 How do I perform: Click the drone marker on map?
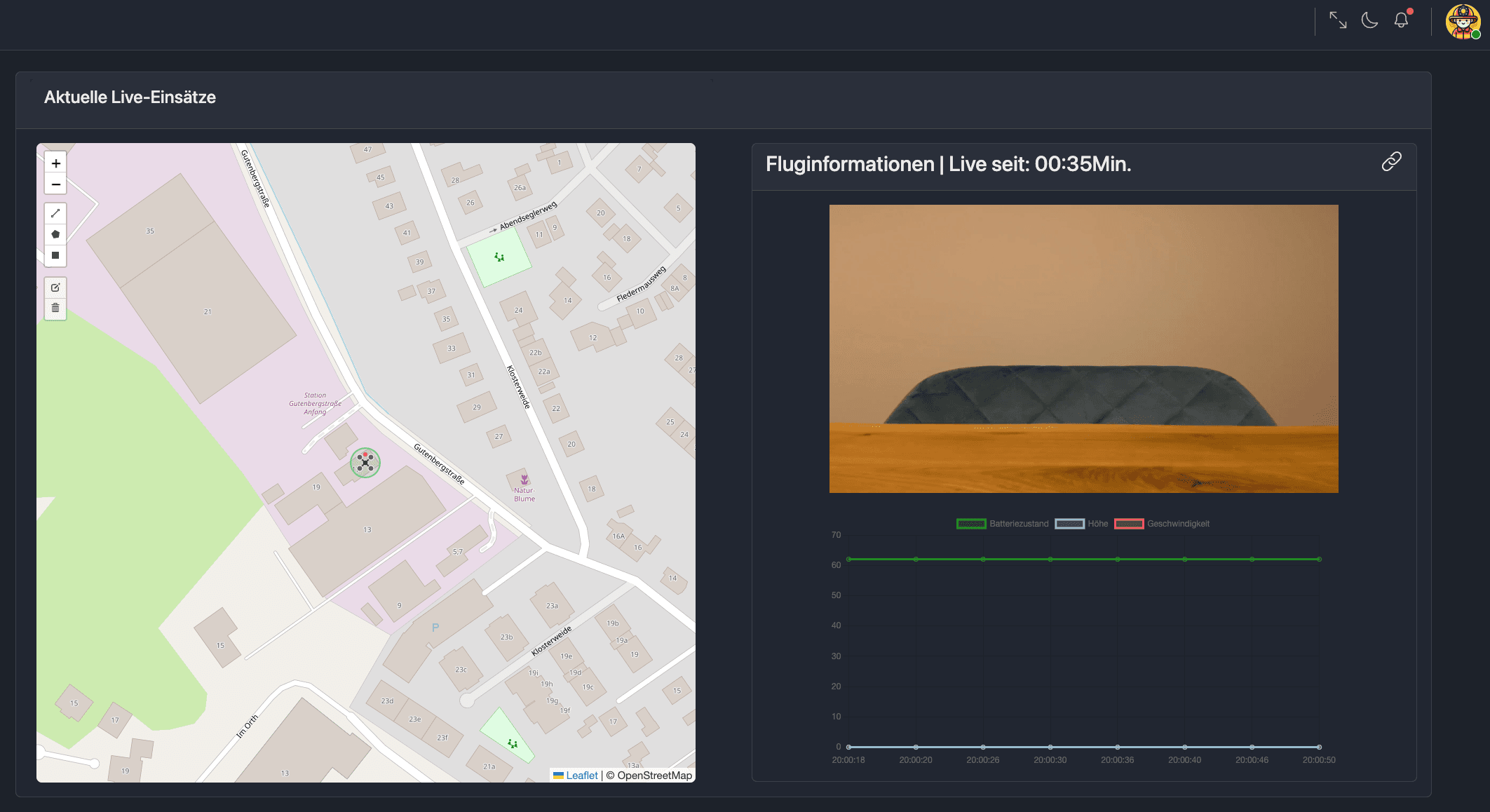pyautogui.click(x=365, y=462)
